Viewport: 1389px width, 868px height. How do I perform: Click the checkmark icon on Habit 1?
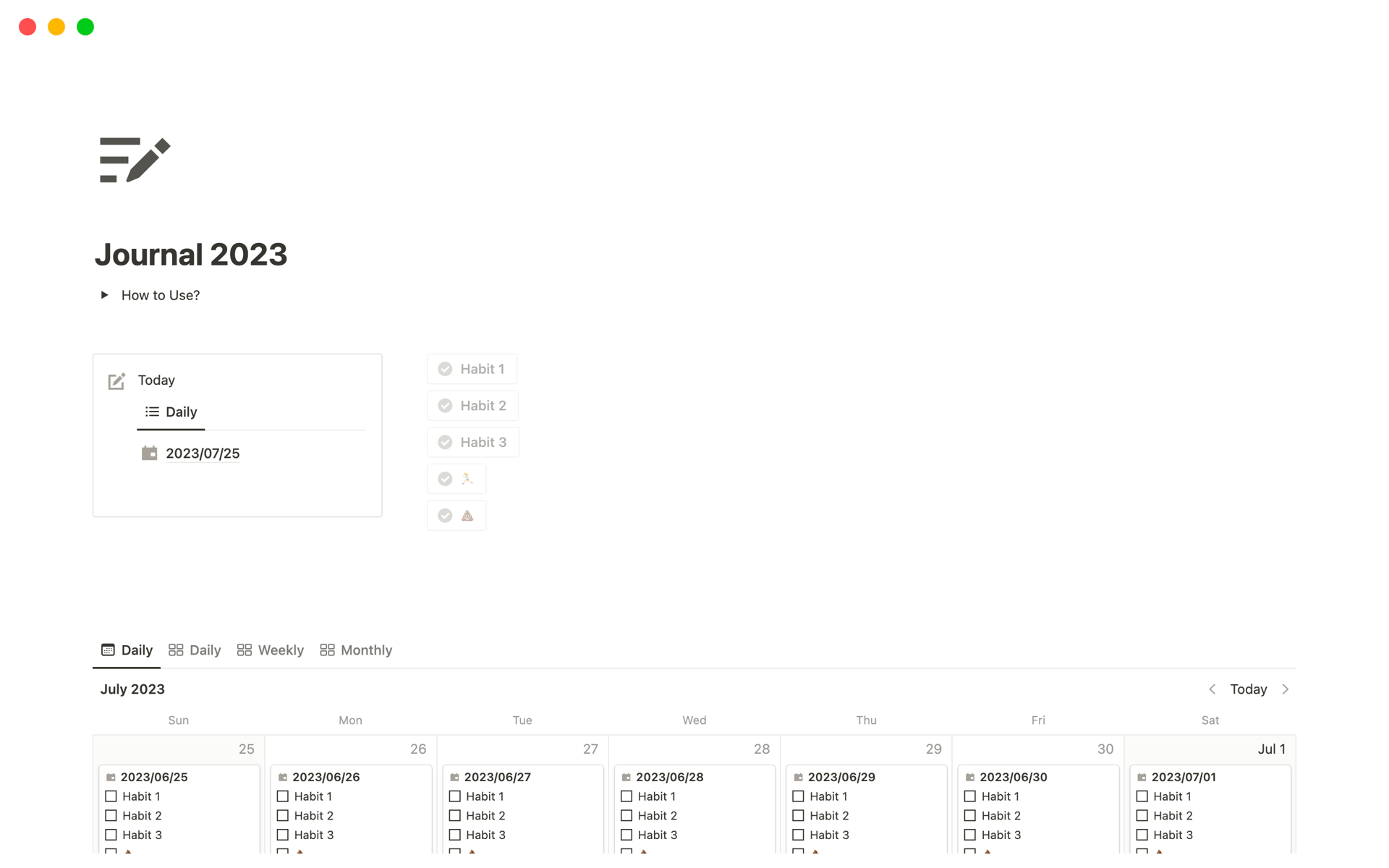[x=445, y=369]
